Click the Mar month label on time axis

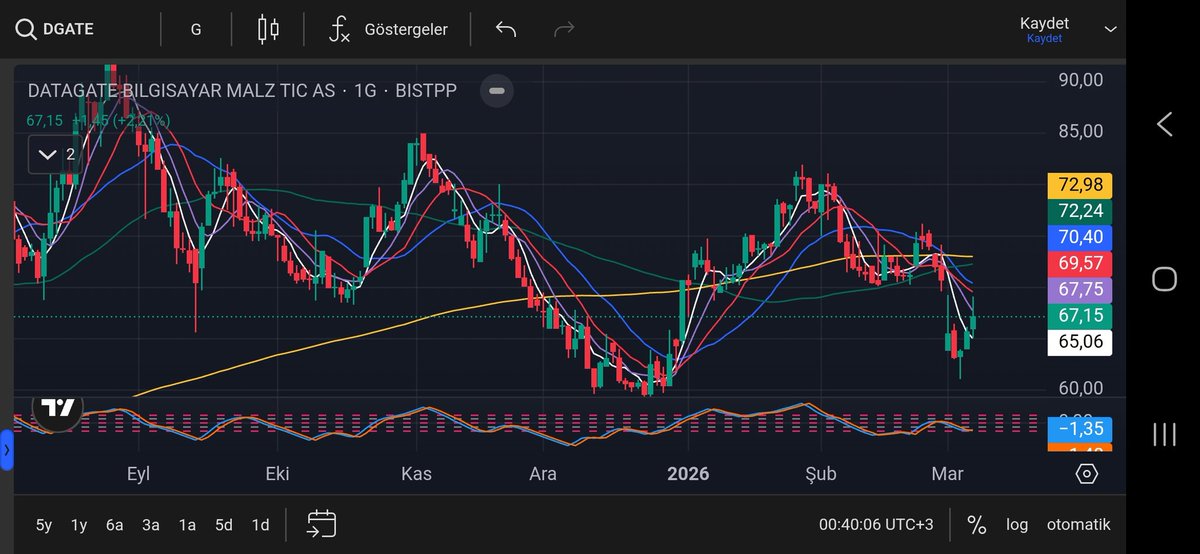coord(945,474)
